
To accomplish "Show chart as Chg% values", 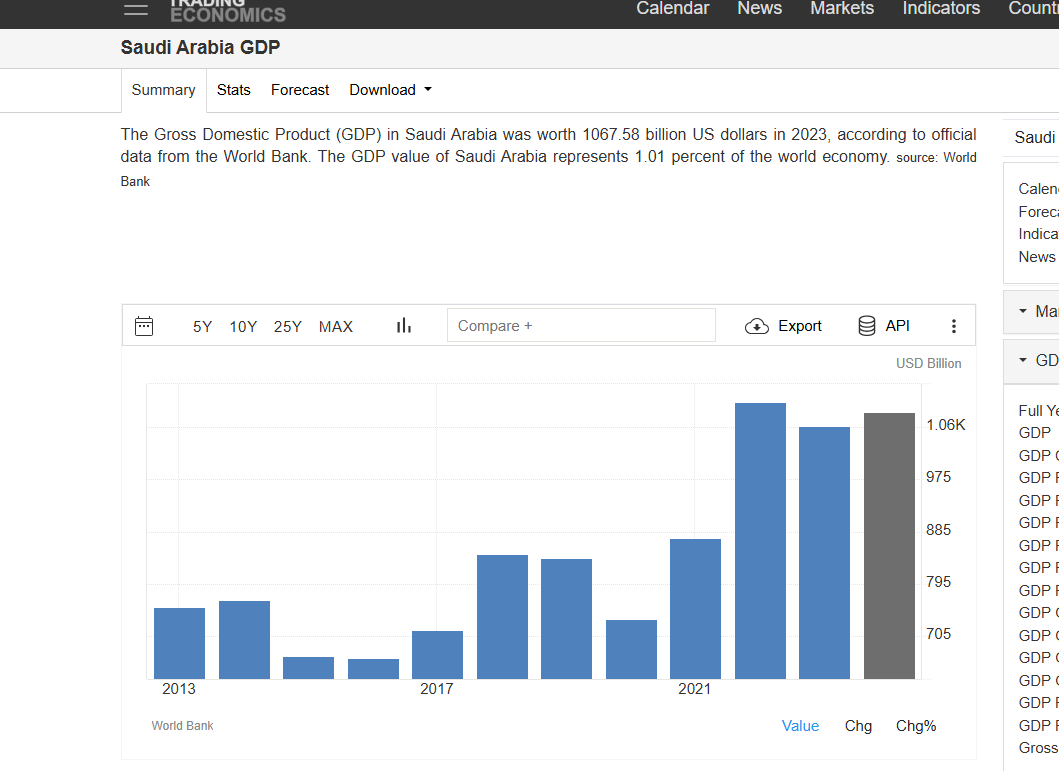I will (916, 726).
